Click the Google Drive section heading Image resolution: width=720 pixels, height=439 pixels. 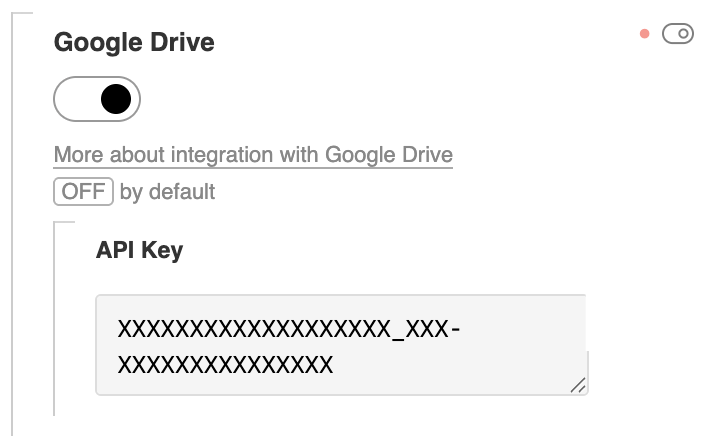pyautogui.click(x=134, y=42)
